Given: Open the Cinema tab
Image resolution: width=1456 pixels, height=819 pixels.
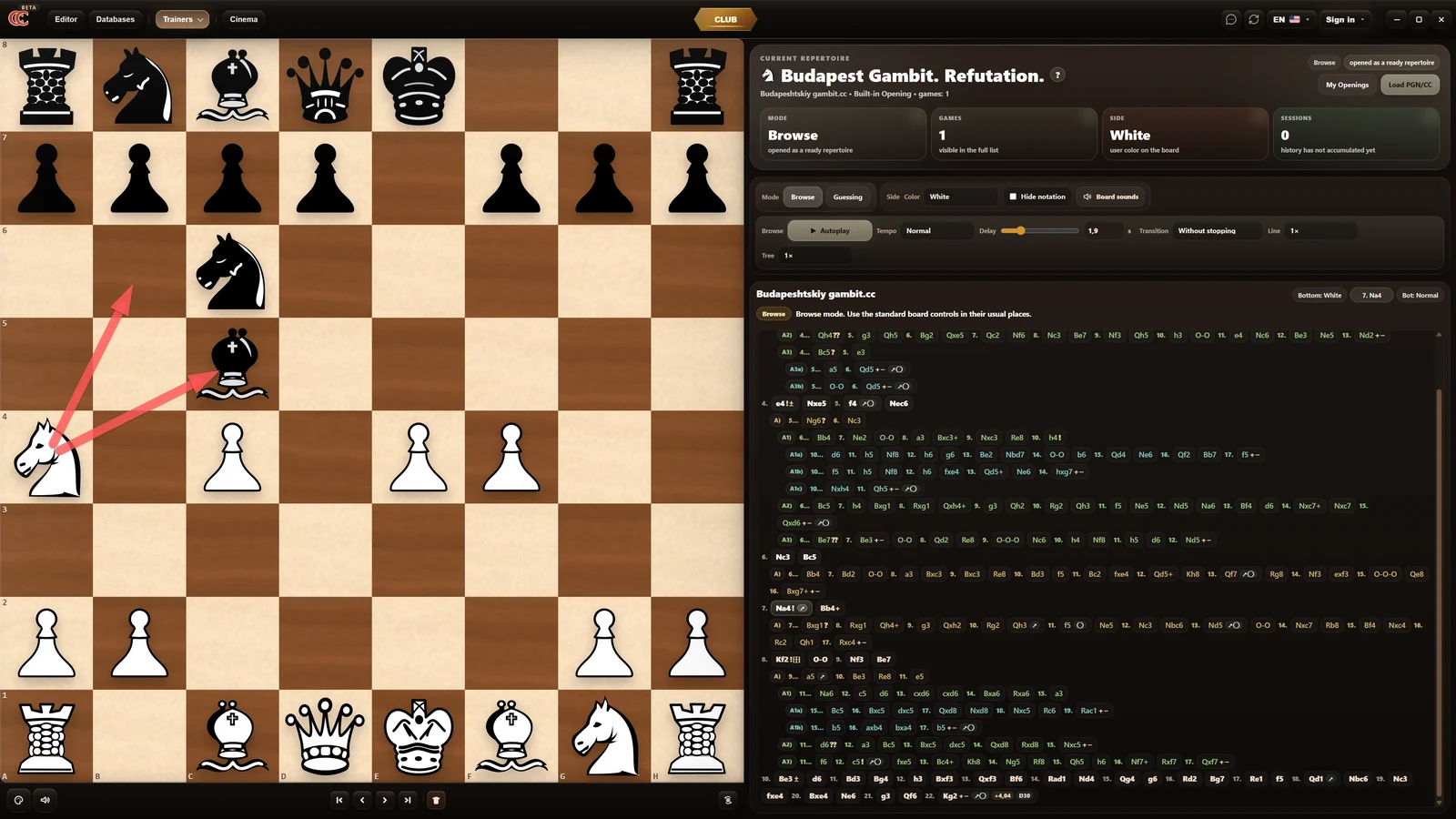Looking at the screenshot, I should pyautogui.click(x=243, y=19).
